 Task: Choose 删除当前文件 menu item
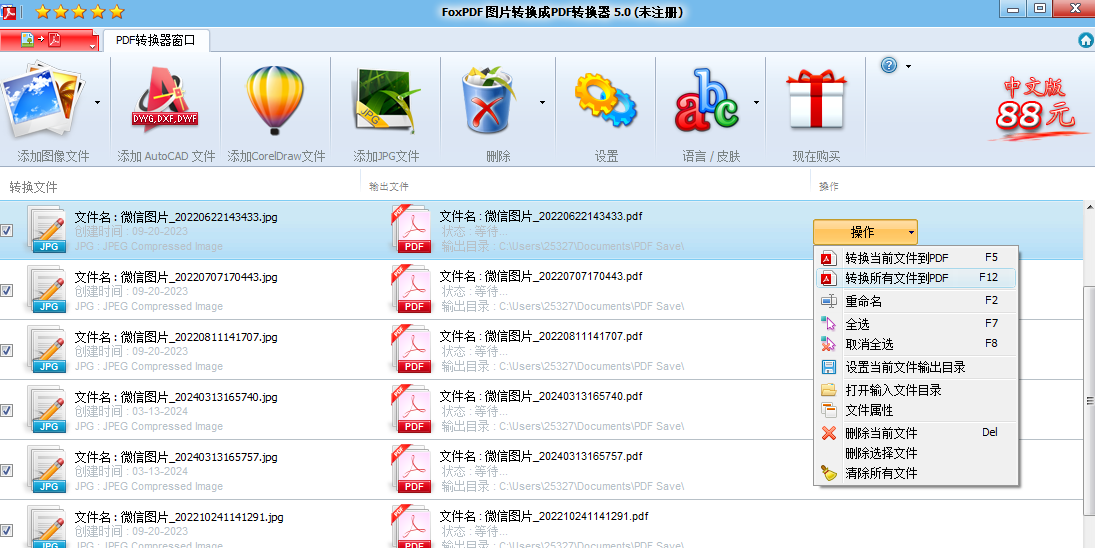[x=916, y=433]
